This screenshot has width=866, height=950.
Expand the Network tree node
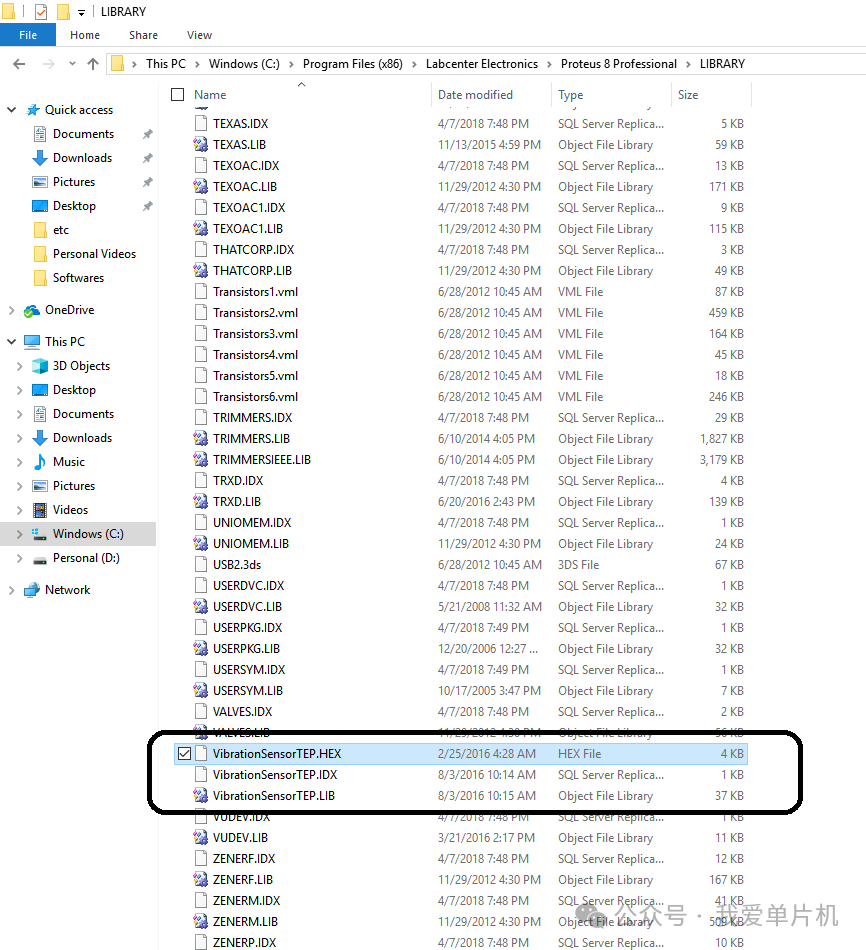(x=12, y=590)
